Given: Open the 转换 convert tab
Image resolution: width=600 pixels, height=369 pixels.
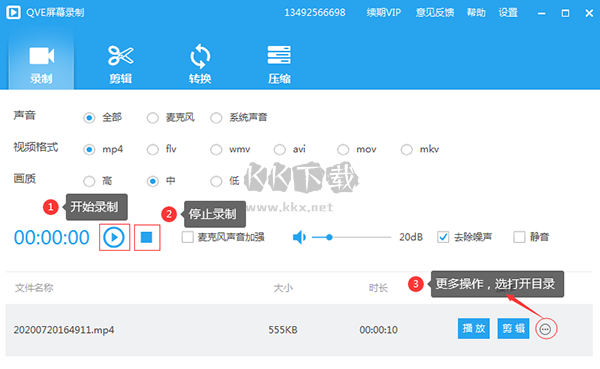Looking at the screenshot, I should pyautogui.click(x=200, y=64).
